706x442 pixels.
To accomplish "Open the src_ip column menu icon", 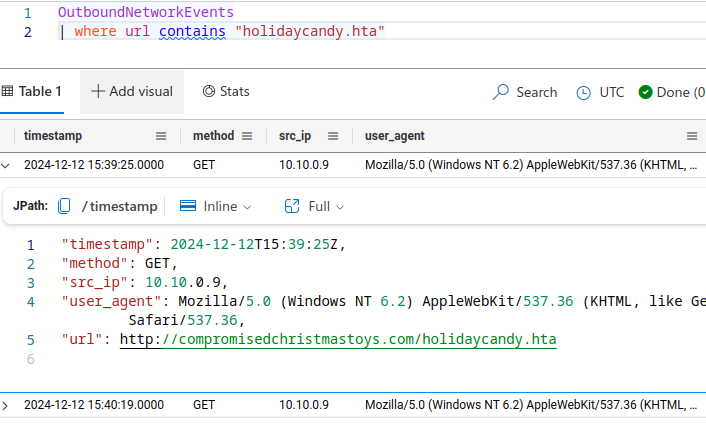I will (334, 136).
